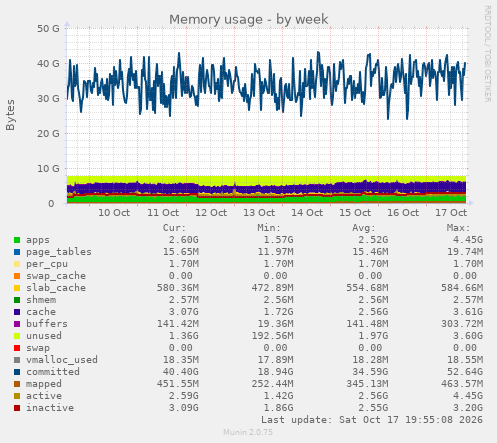Viewport: 497px width, 443px height.
Task: Select the 'inactive' legend label
Action: pos(50,408)
